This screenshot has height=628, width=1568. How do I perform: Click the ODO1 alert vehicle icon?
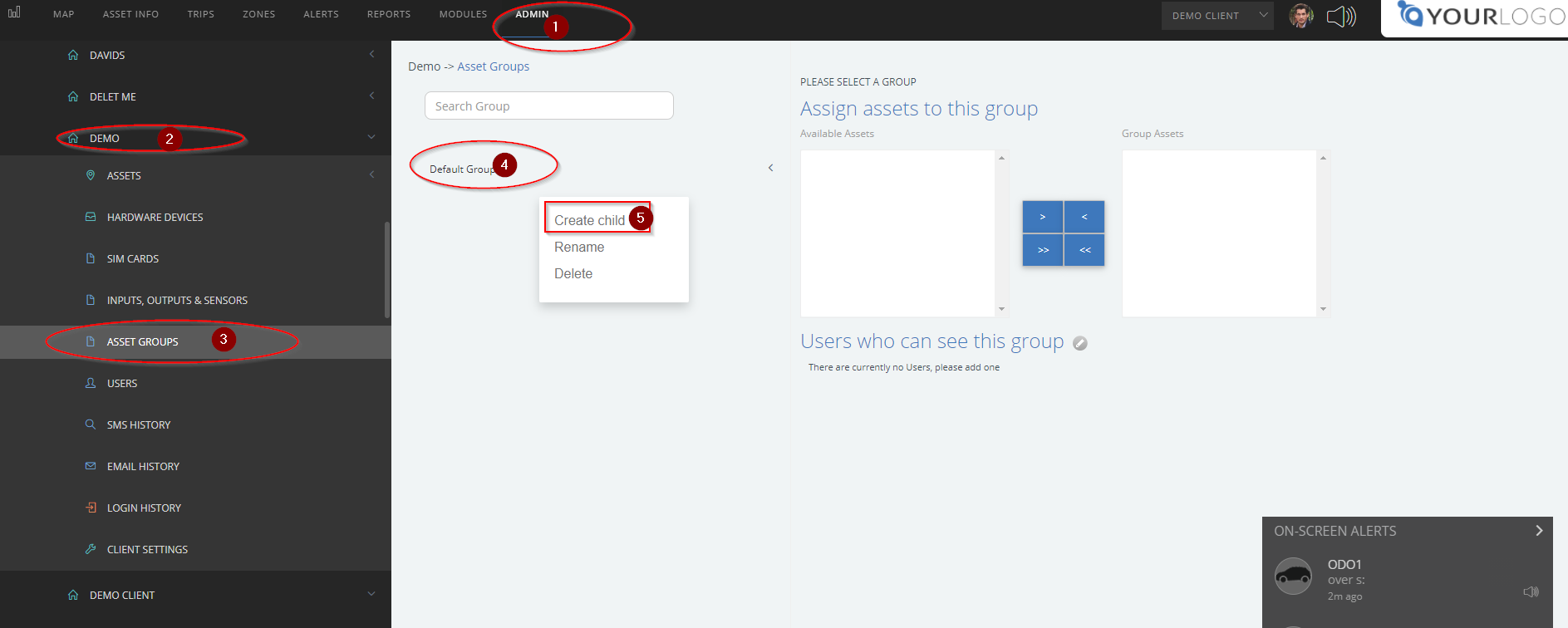click(x=1294, y=576)
